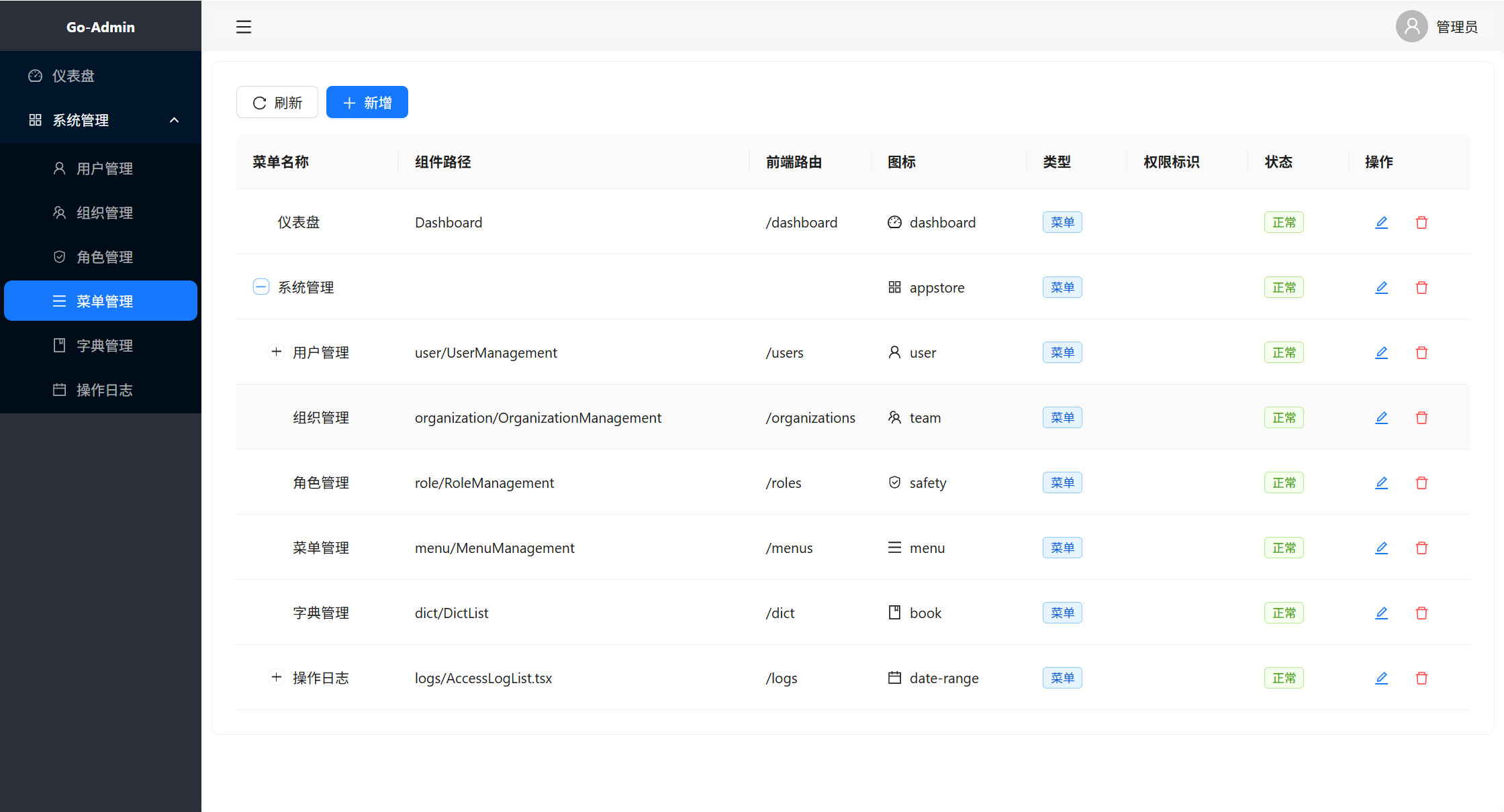Collapse the 系统管理 tree row
The height and width of the screenshot is (812, 1504).
tap(261, 287)
